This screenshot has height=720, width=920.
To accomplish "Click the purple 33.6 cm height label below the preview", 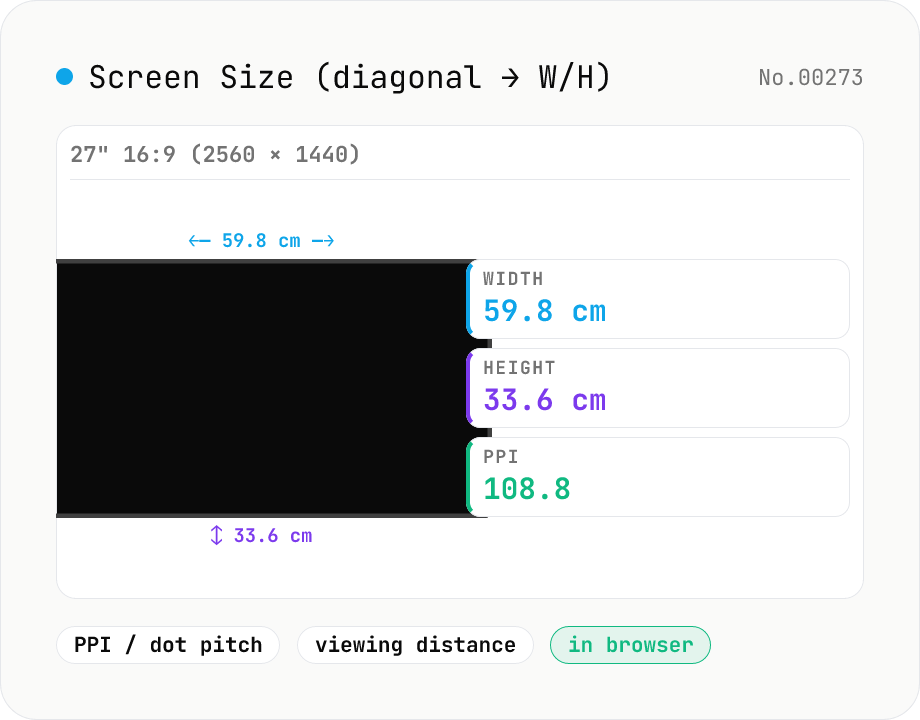I will pos(262,536).
